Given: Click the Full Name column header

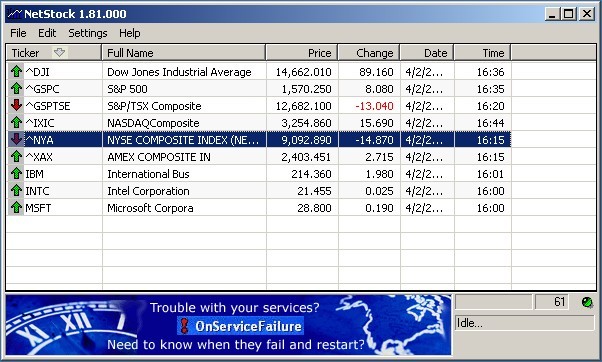Looking at the screenshot, I should 184,53.
